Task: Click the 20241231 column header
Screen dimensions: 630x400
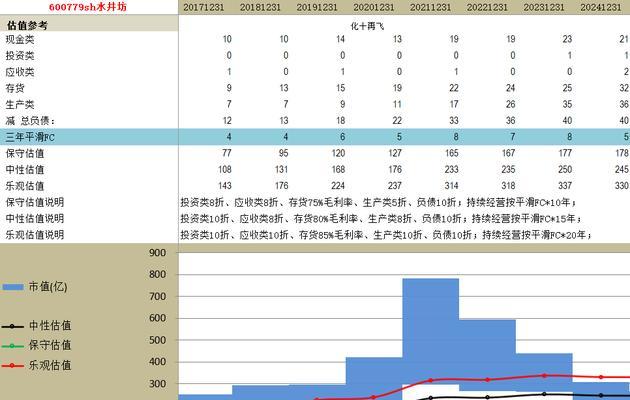Action: point(601,7)
